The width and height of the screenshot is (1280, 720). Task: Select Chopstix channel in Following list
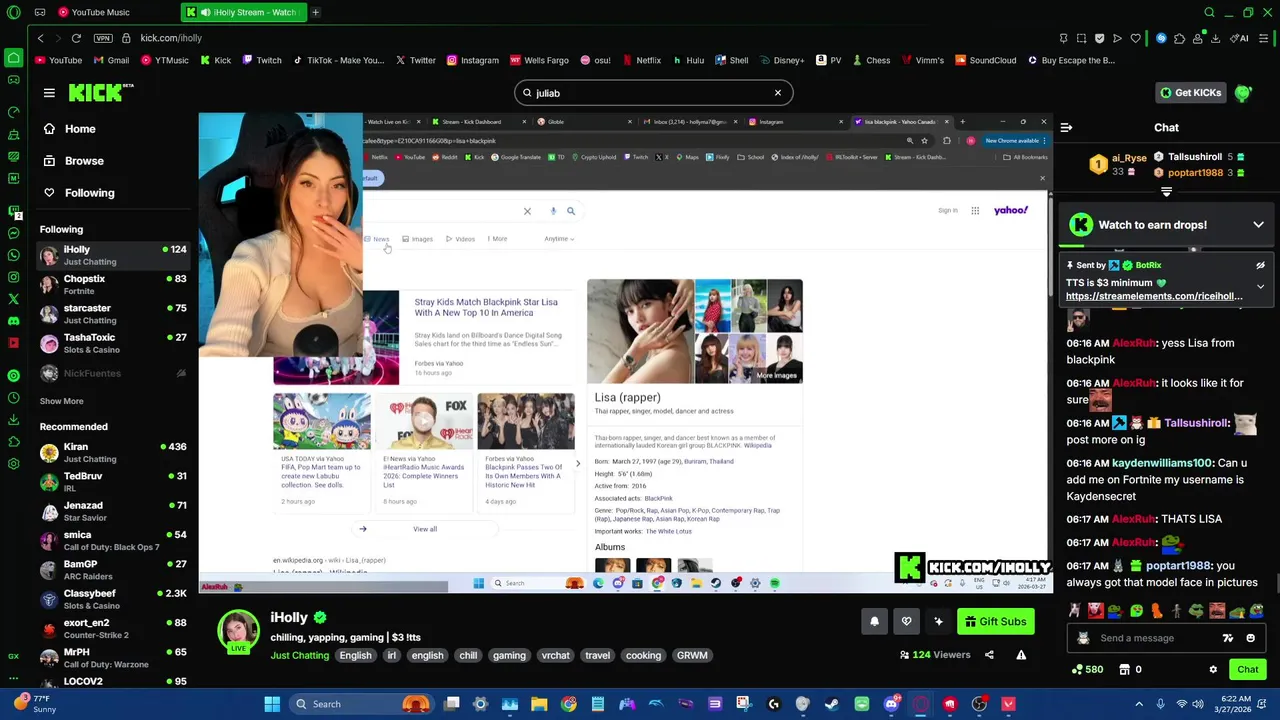pyautogui.click(x=112, y=285)
